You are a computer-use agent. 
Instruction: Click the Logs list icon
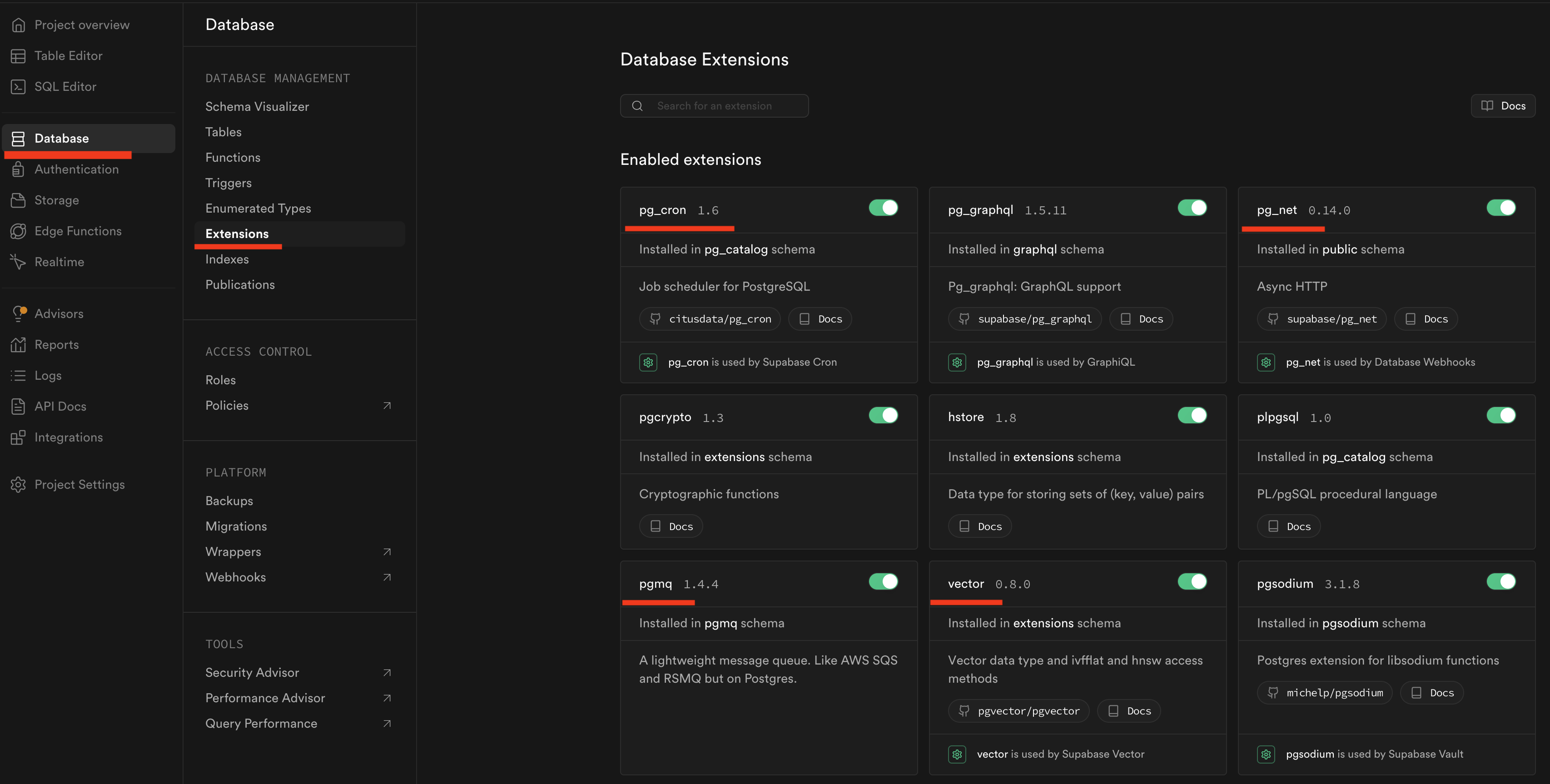(x=18, y=376)
